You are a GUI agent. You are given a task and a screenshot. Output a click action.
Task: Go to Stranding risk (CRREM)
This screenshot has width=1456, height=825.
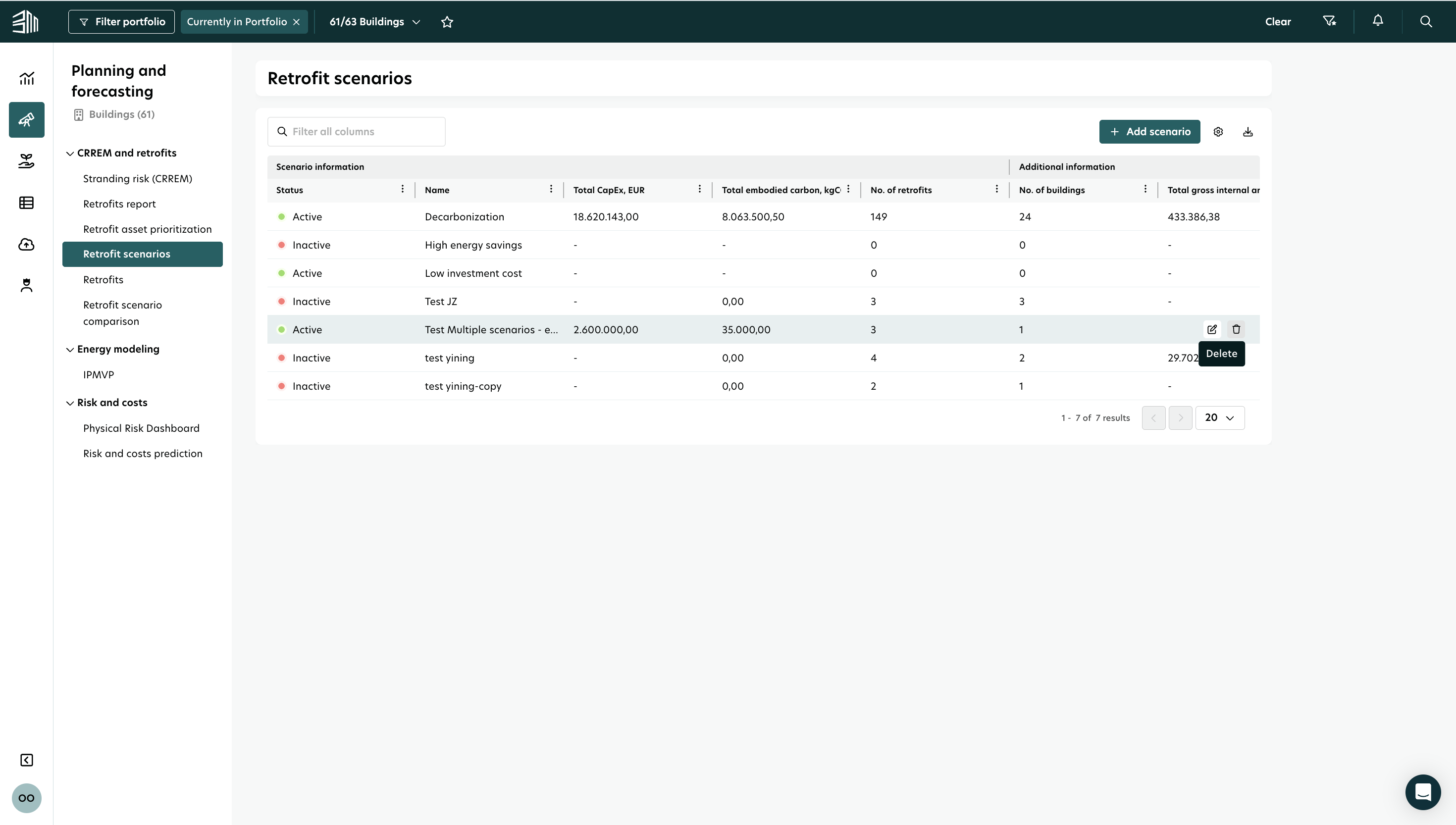pyautogui.click(x=138, y=178)
